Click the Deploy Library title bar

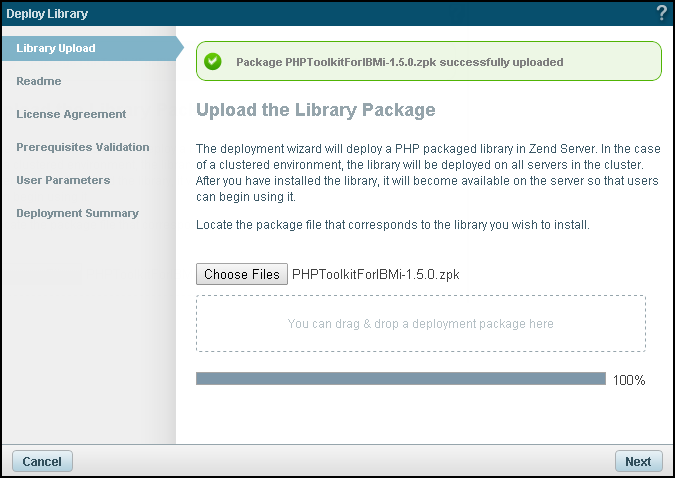tap(327, 13)
